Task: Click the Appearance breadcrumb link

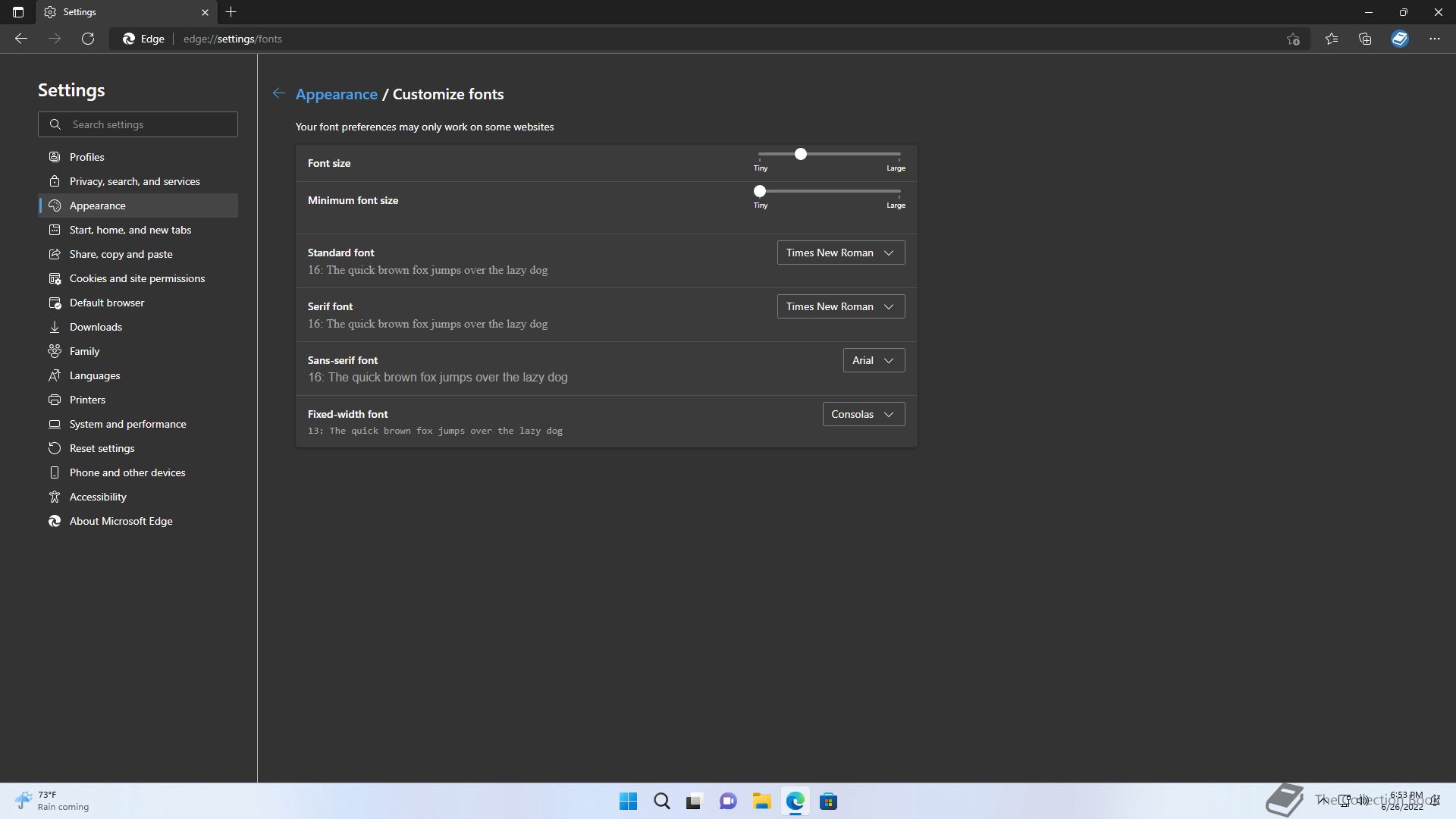Action: point(336,94)
